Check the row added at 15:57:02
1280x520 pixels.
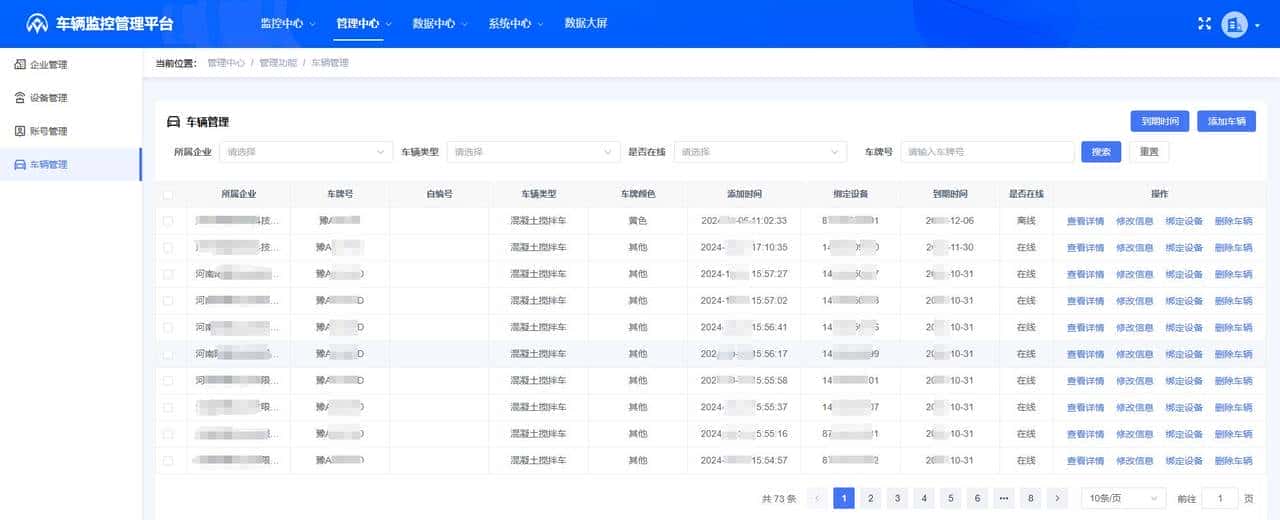168,301
